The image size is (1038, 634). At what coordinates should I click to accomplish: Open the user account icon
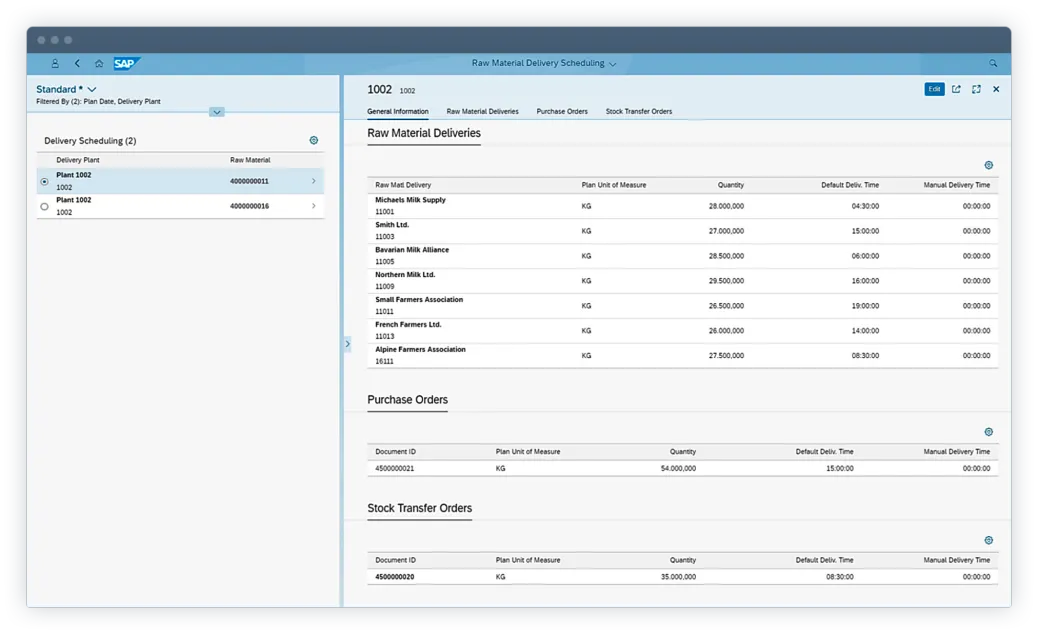point(55,63)
